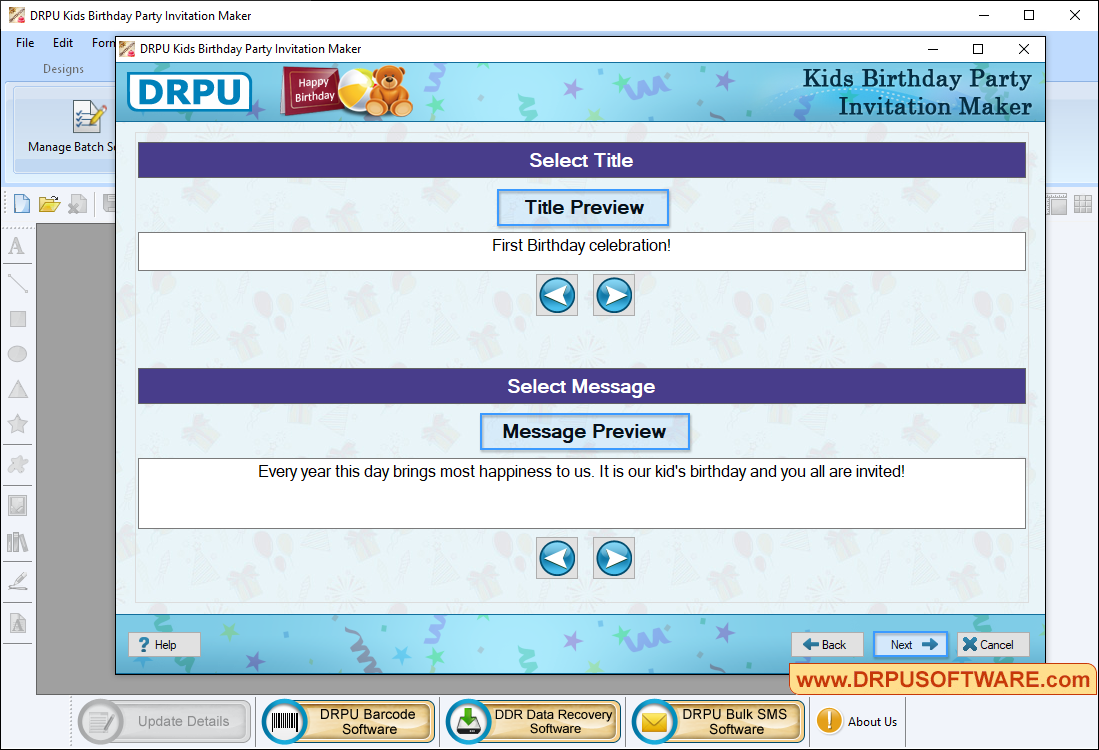Go back to previous title suggestion
Image resolution: width=1099 pixels, height=750 pixels.
tap(557, 294)
